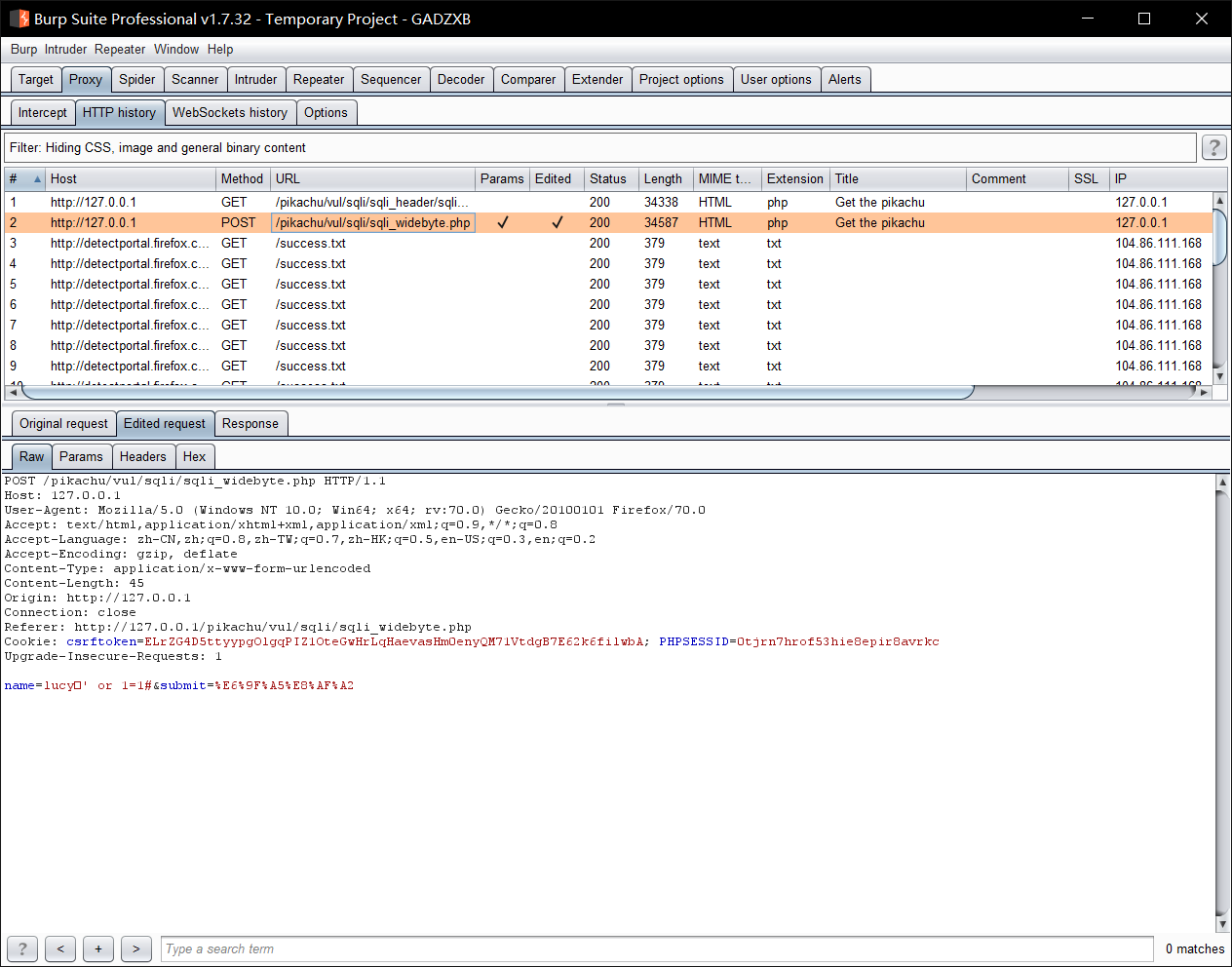The image size is (1232, 967).
Task: Select history row 1 sqli_header request
Action: [608, 203]
